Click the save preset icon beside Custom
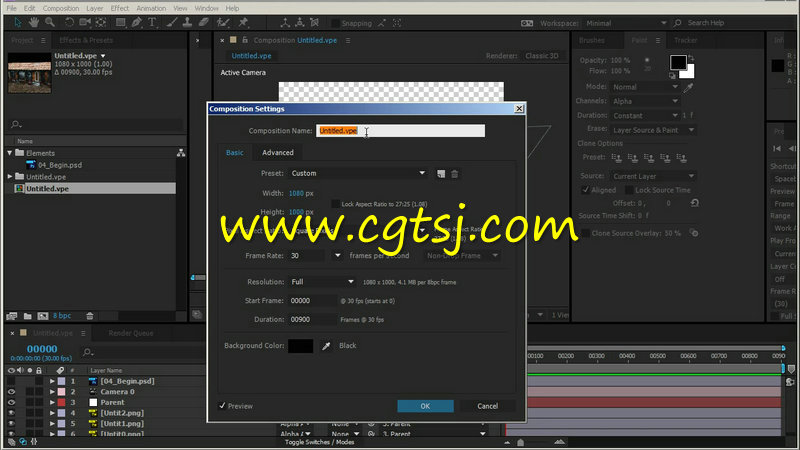Viewport: 800px width, 450px height. (441, 174)
